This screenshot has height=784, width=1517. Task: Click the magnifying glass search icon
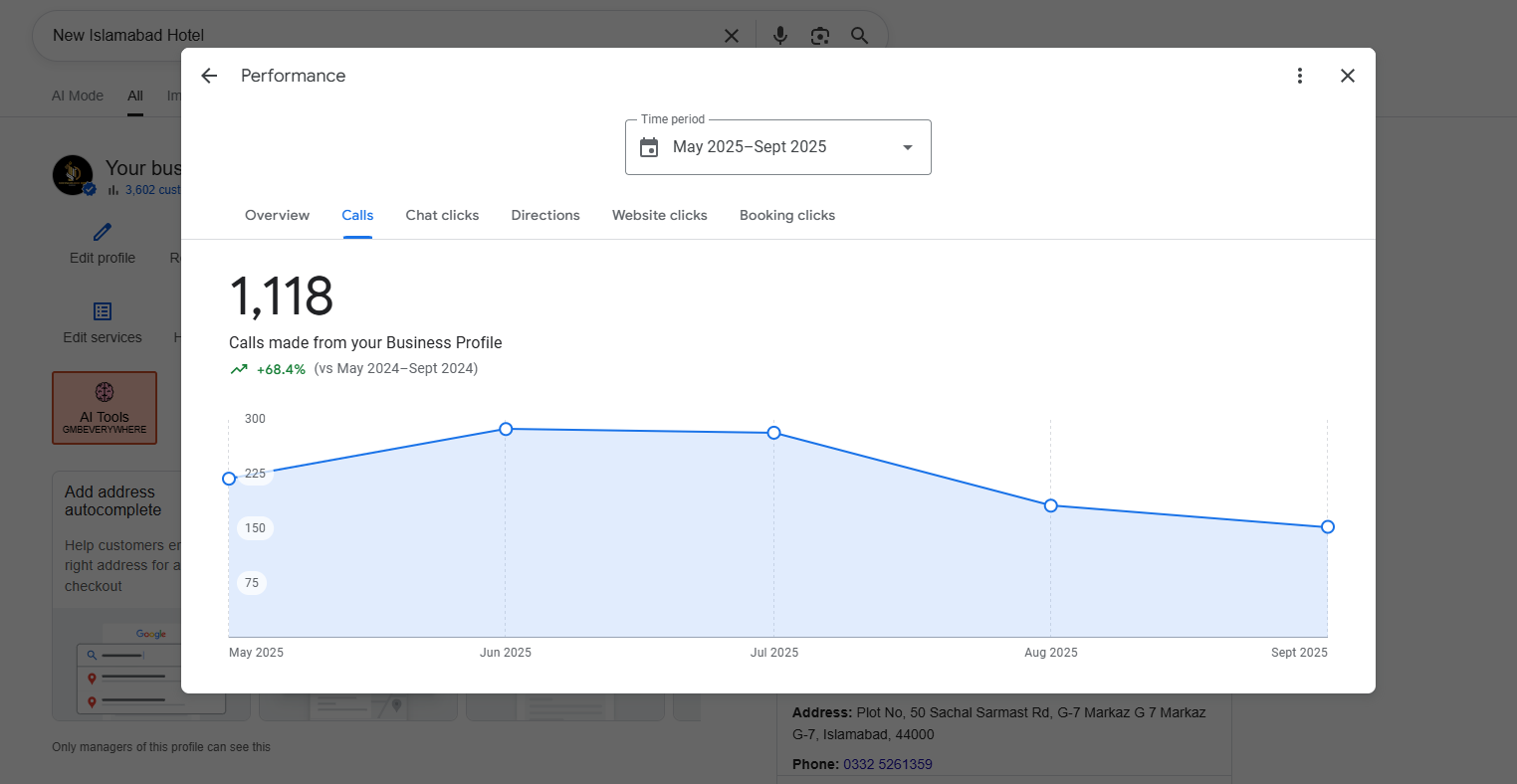(859, 36)
